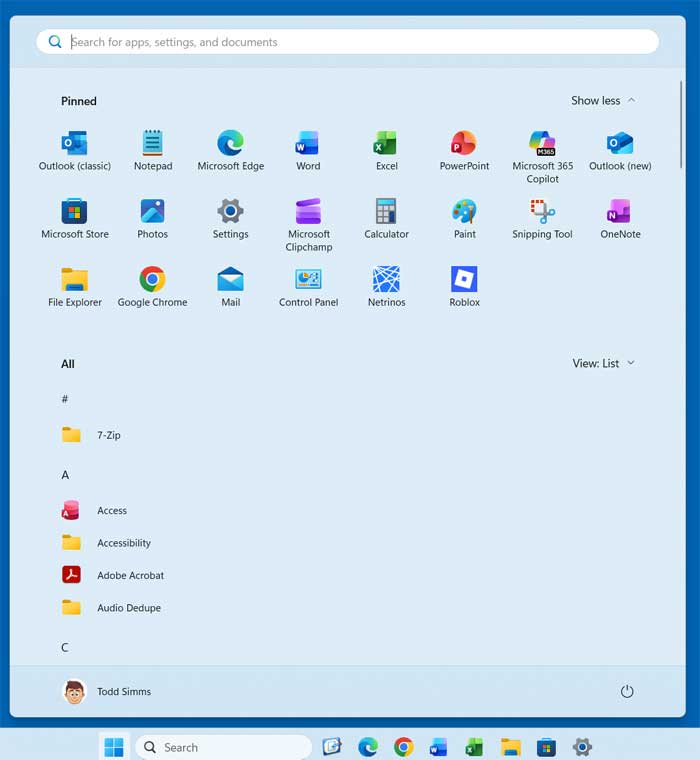The height and width of the screenshot is (760, 700).
Task: Launch Outlook (new) pinned app
Action: [620, 150]
